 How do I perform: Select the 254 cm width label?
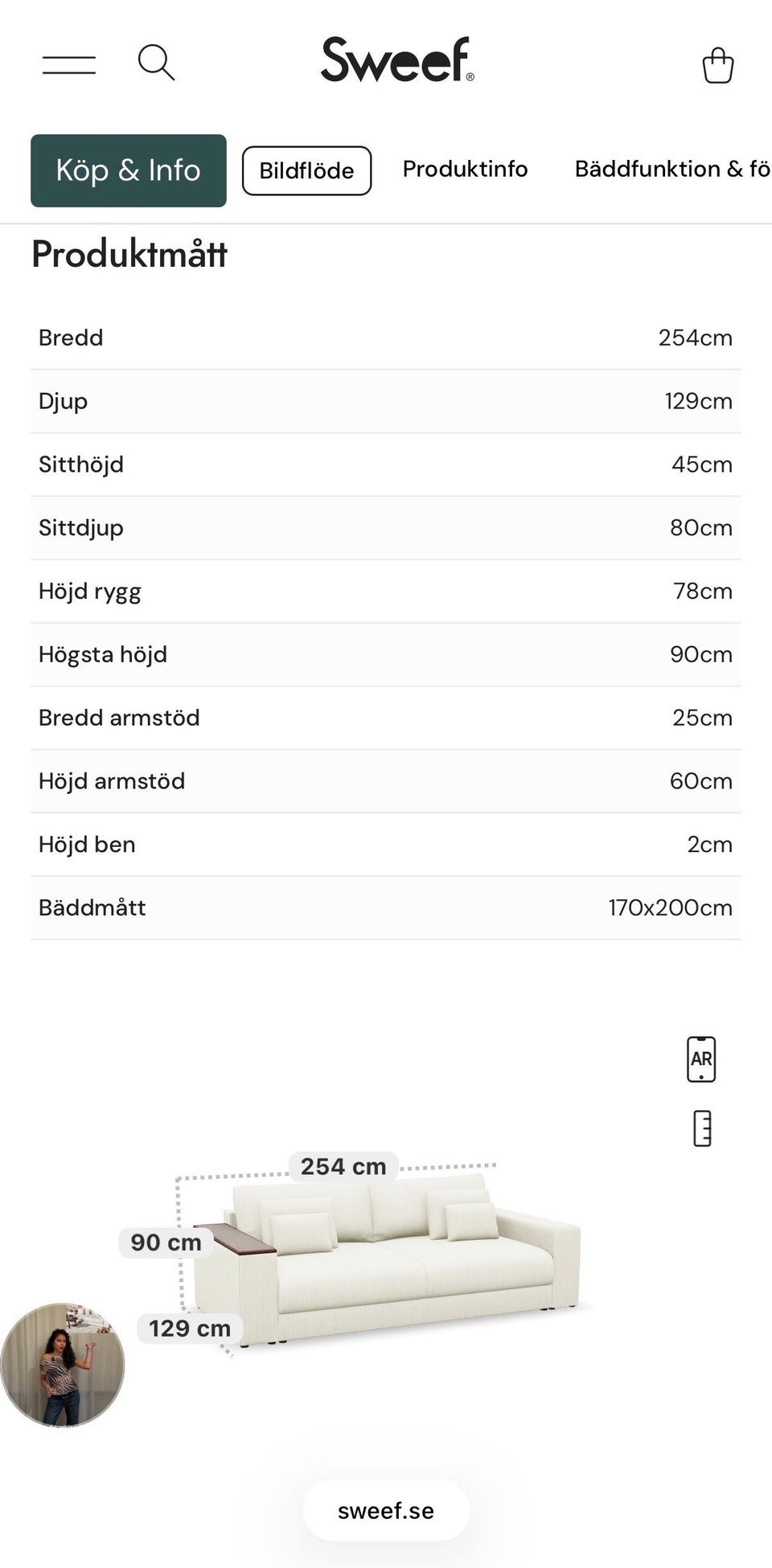(343, 1166)
